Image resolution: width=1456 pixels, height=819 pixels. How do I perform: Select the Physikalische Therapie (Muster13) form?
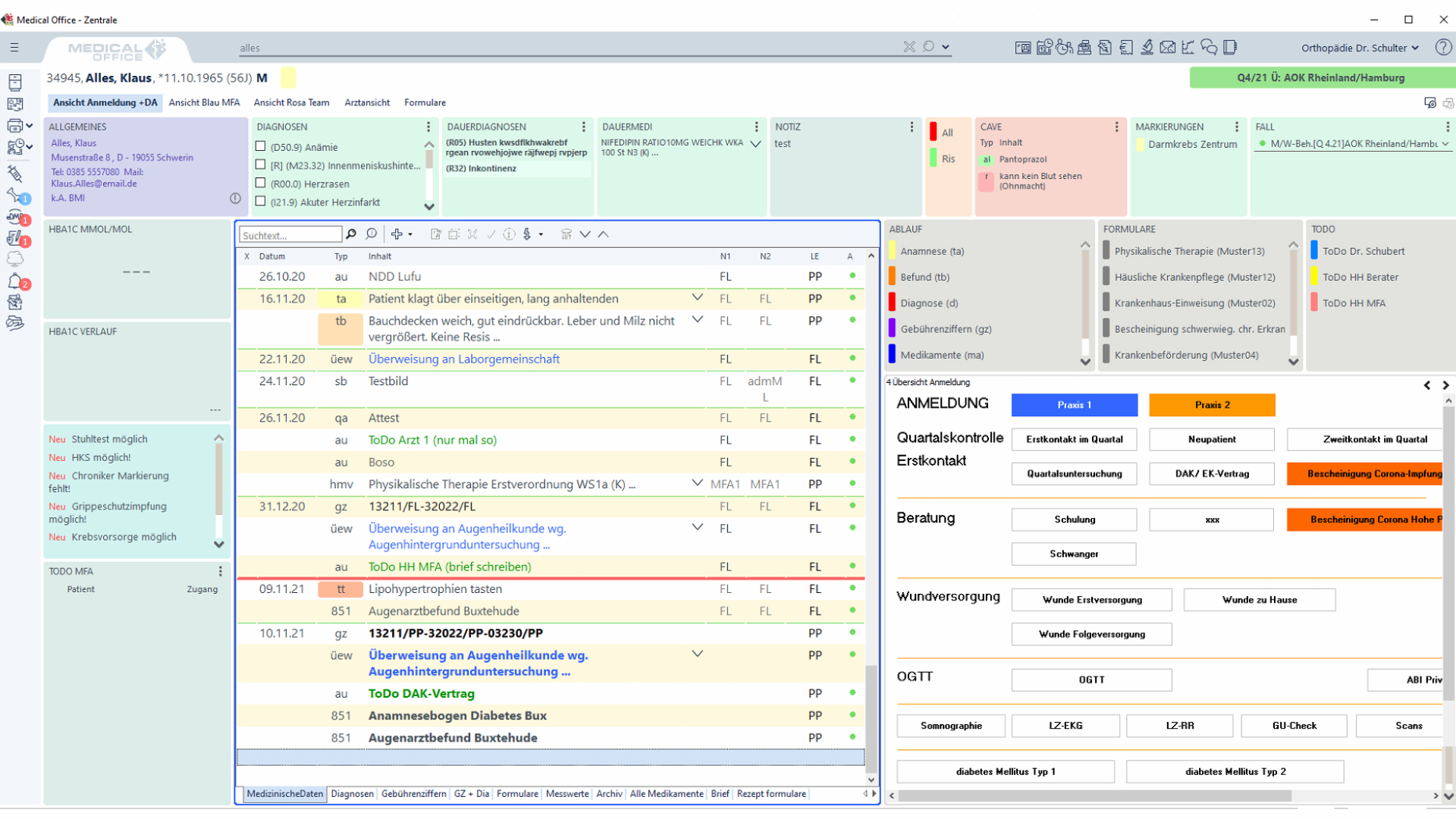pos(1189,251)
